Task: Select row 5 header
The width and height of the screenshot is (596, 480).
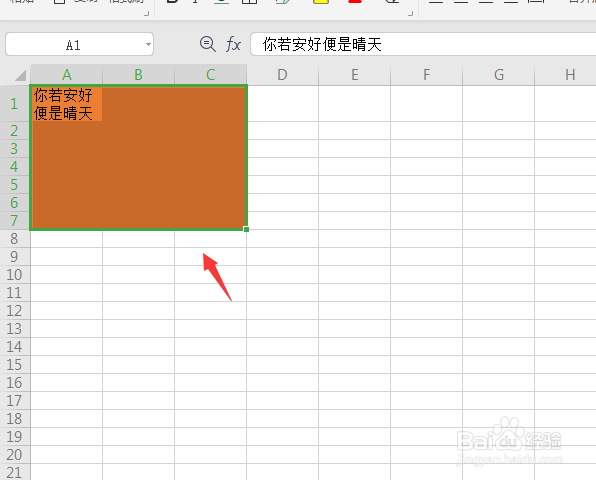Action: pyautogui.click(x=14, y=185)
